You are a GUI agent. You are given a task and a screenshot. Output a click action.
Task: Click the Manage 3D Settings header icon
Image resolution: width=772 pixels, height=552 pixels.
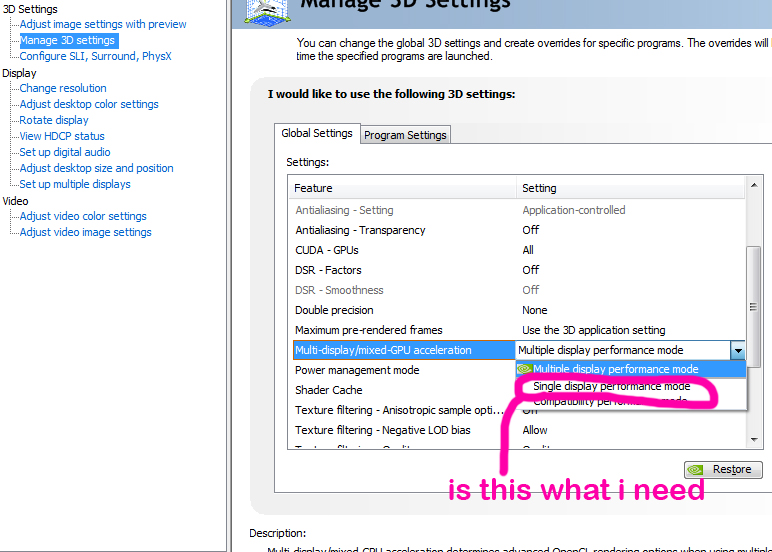(x=267, y=12)
